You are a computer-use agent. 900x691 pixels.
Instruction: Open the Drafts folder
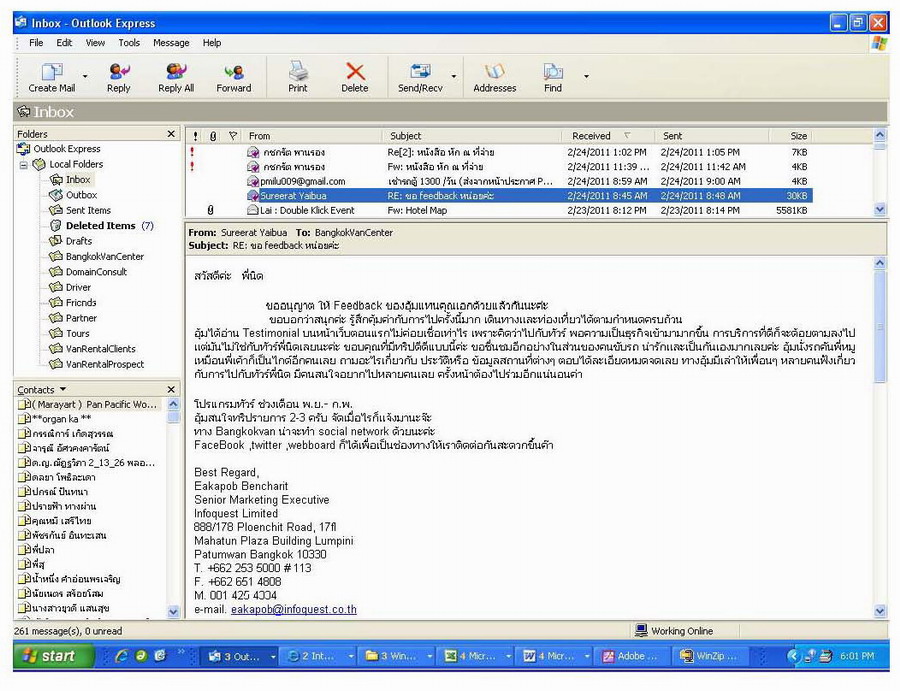(x=79, y=241)
